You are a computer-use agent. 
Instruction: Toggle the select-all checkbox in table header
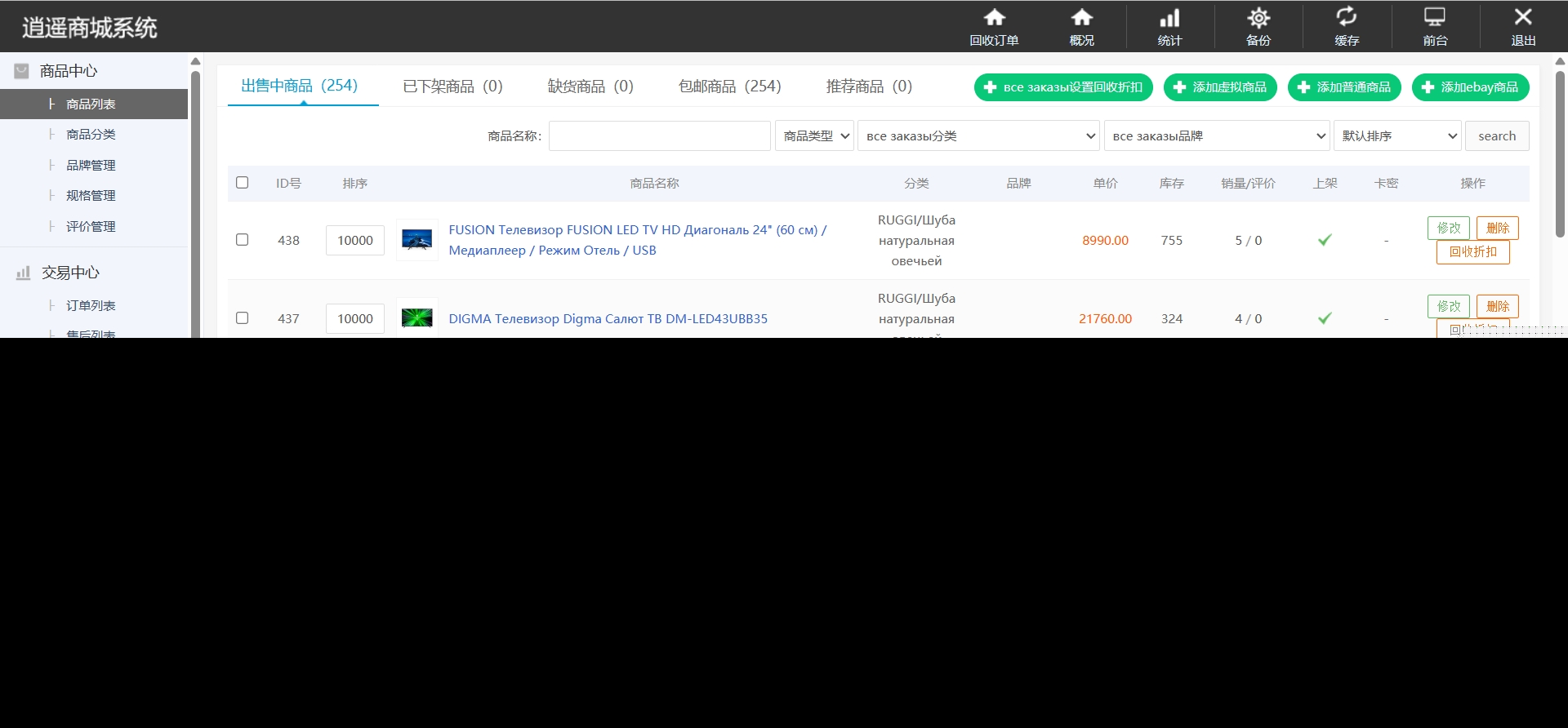click(243, 183)
